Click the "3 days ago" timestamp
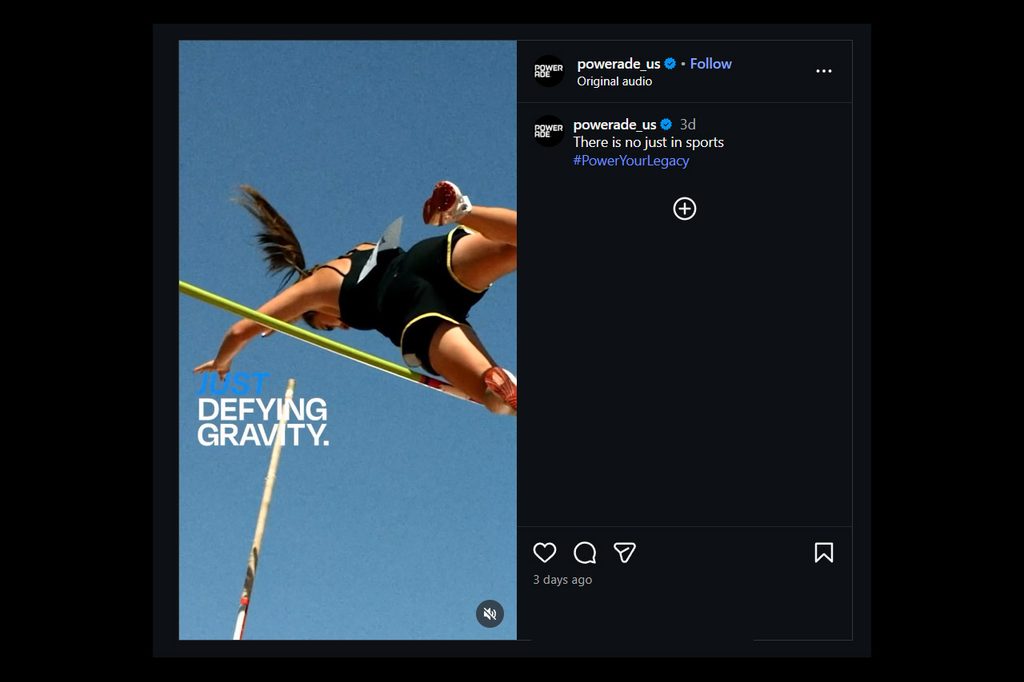This screenshot has height=682, width=1024. (x=562, y=579)
